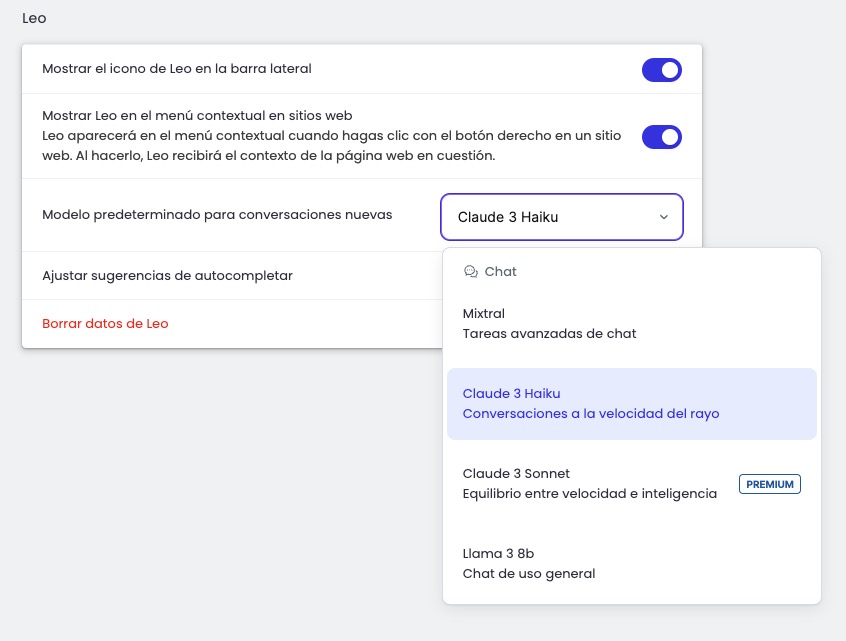
Task: Click the PREMIUM badge next to Claude 3 Sonnet
Action: click(770, 484)
